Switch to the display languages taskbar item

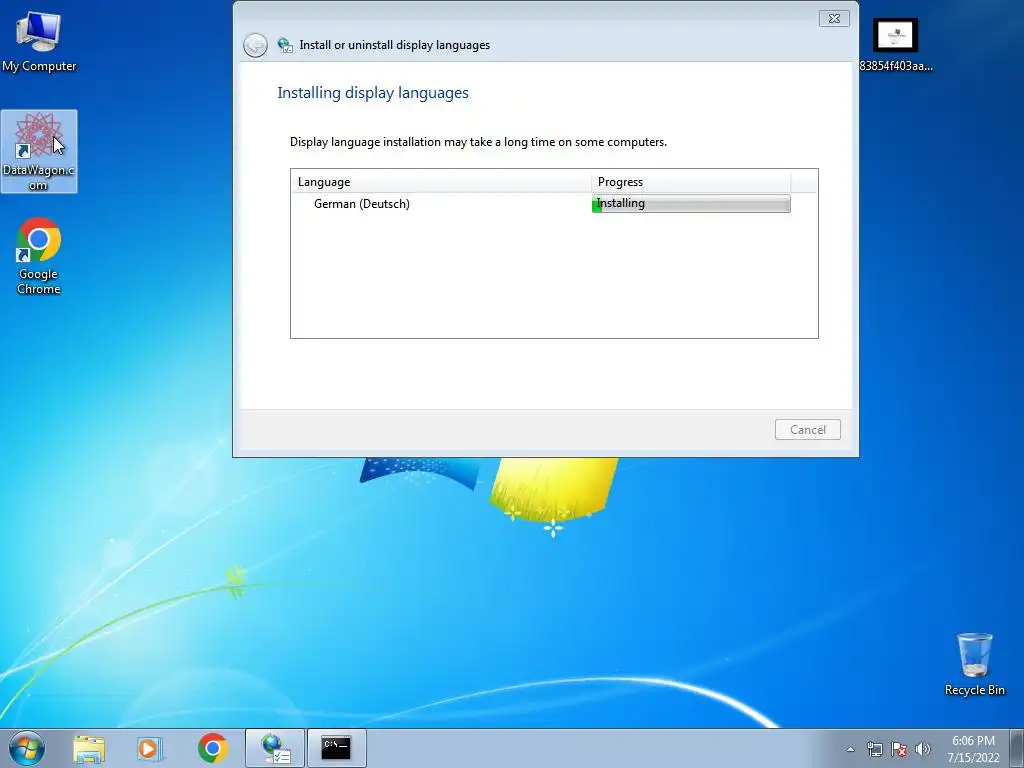pos(275,748)
